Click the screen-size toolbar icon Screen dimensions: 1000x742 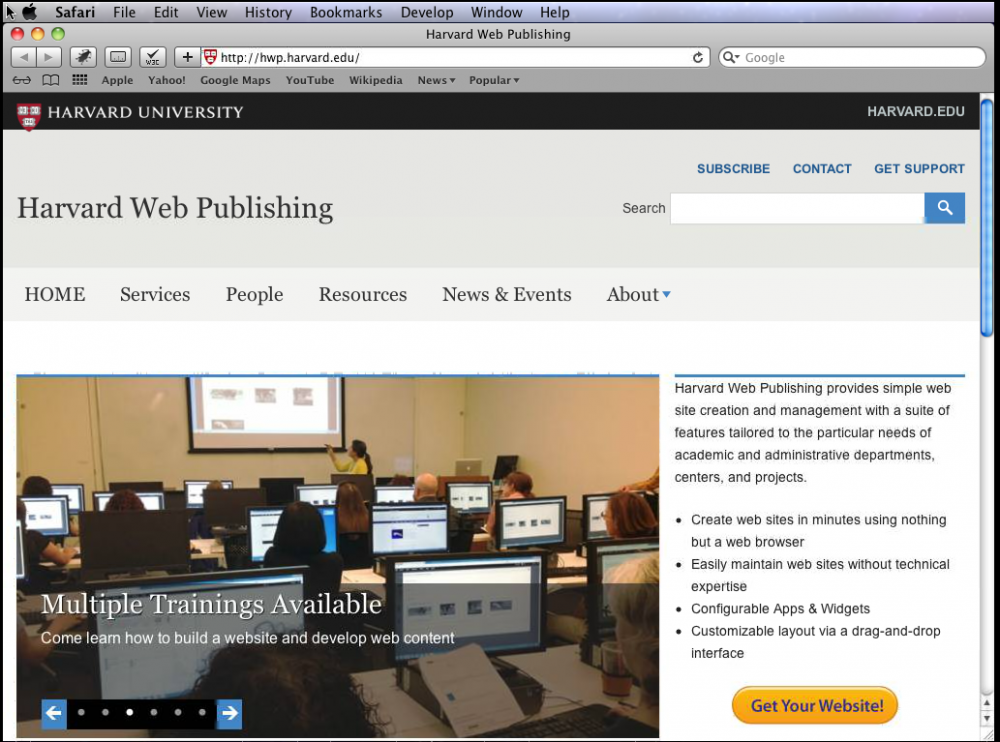pyautogui.click(x=118, y=57)
